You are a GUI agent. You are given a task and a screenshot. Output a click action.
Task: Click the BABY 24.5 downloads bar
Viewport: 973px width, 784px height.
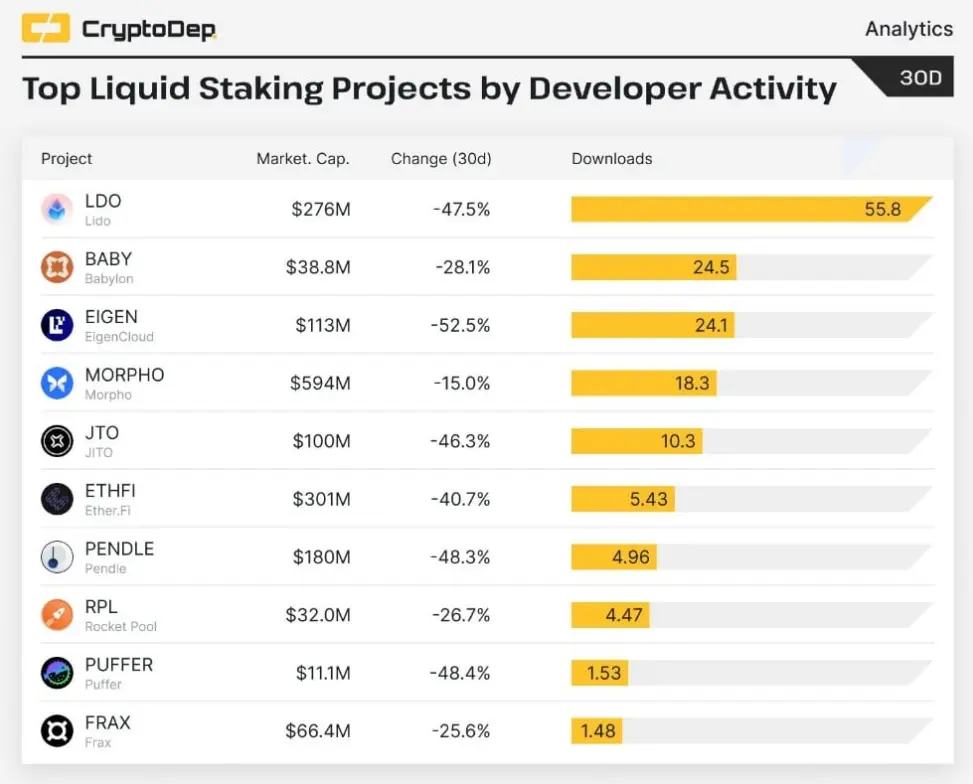pos(653,267)
